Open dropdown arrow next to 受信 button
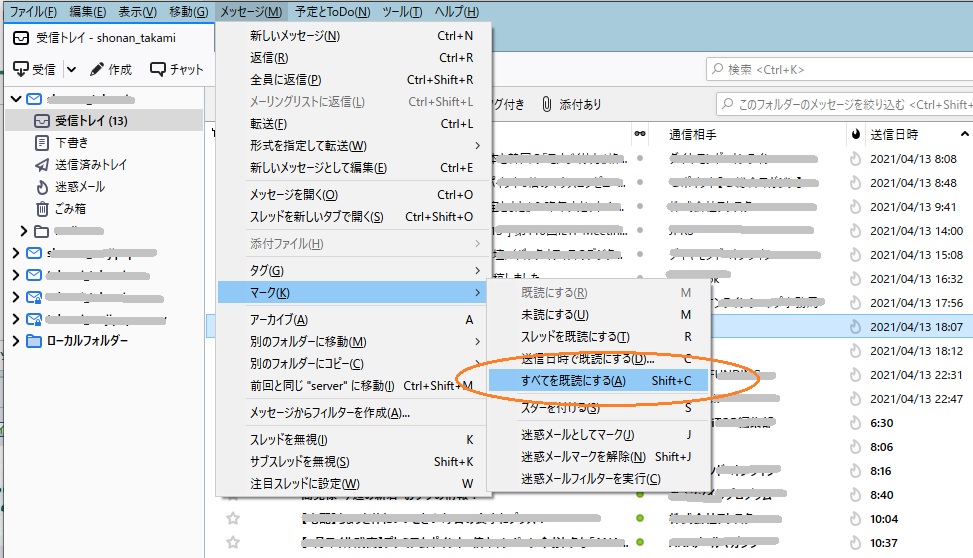Image resolution: width=973 pixels, height=558 pixels. [71, 69]
